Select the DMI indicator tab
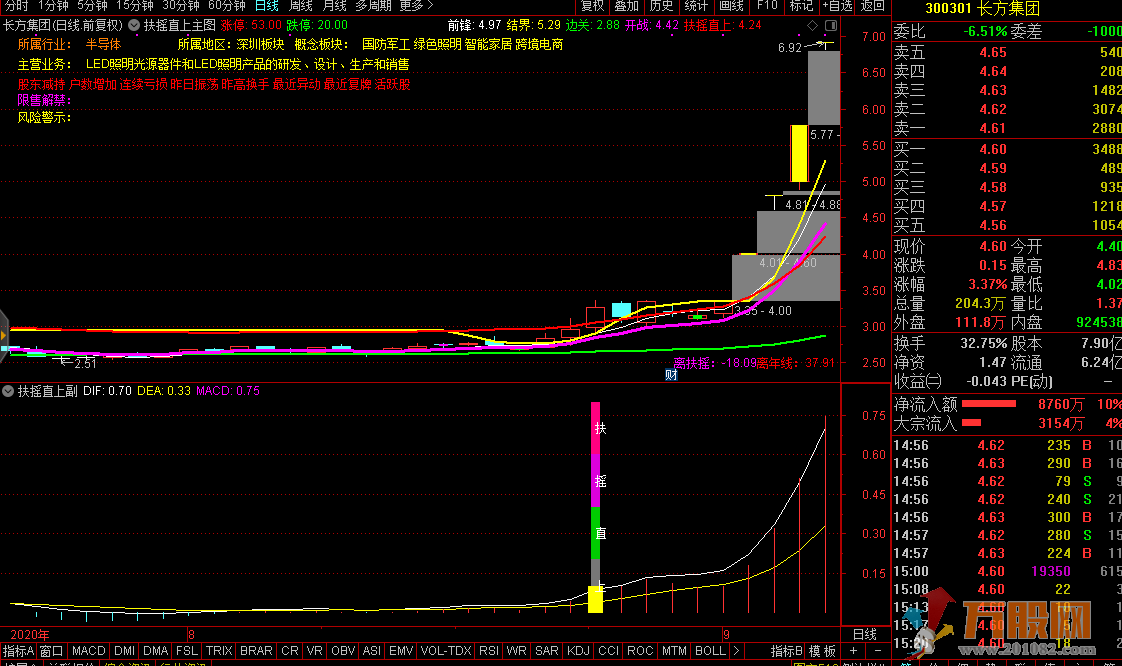The height and width of the screenshot is (666, 1122). pyautogui.click(x=125, y=651)
